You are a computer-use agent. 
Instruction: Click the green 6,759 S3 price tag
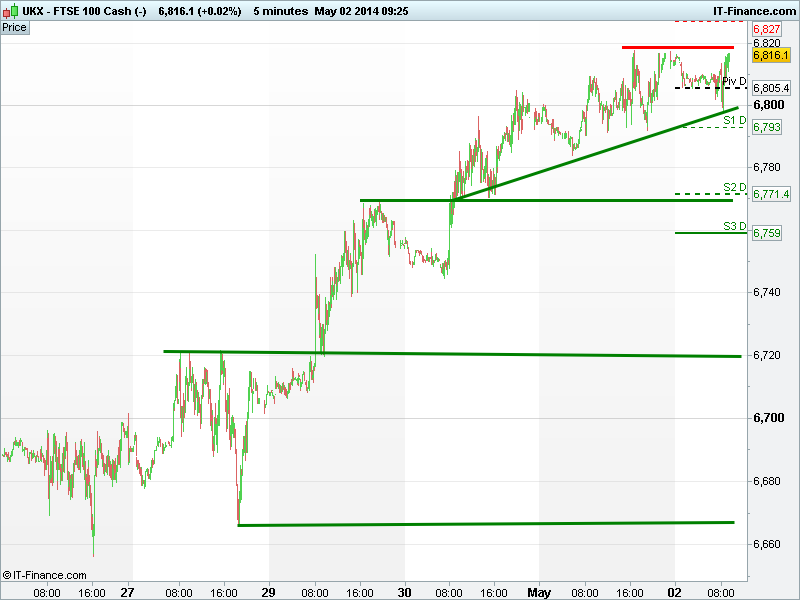tap(767, 233)
